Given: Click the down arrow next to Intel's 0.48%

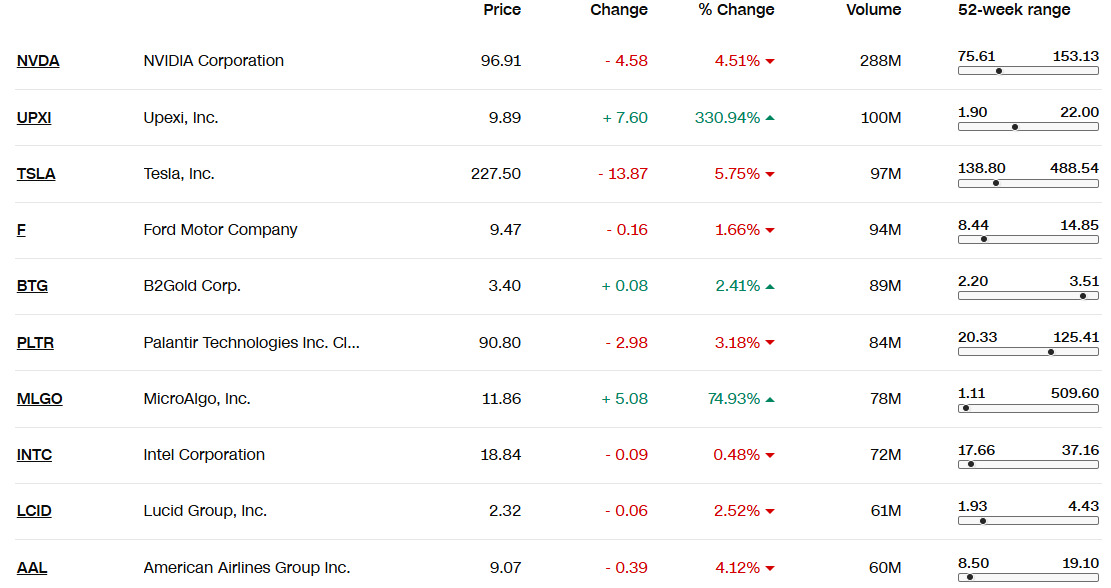Looking at the screenshot, I should click(770, 456).
